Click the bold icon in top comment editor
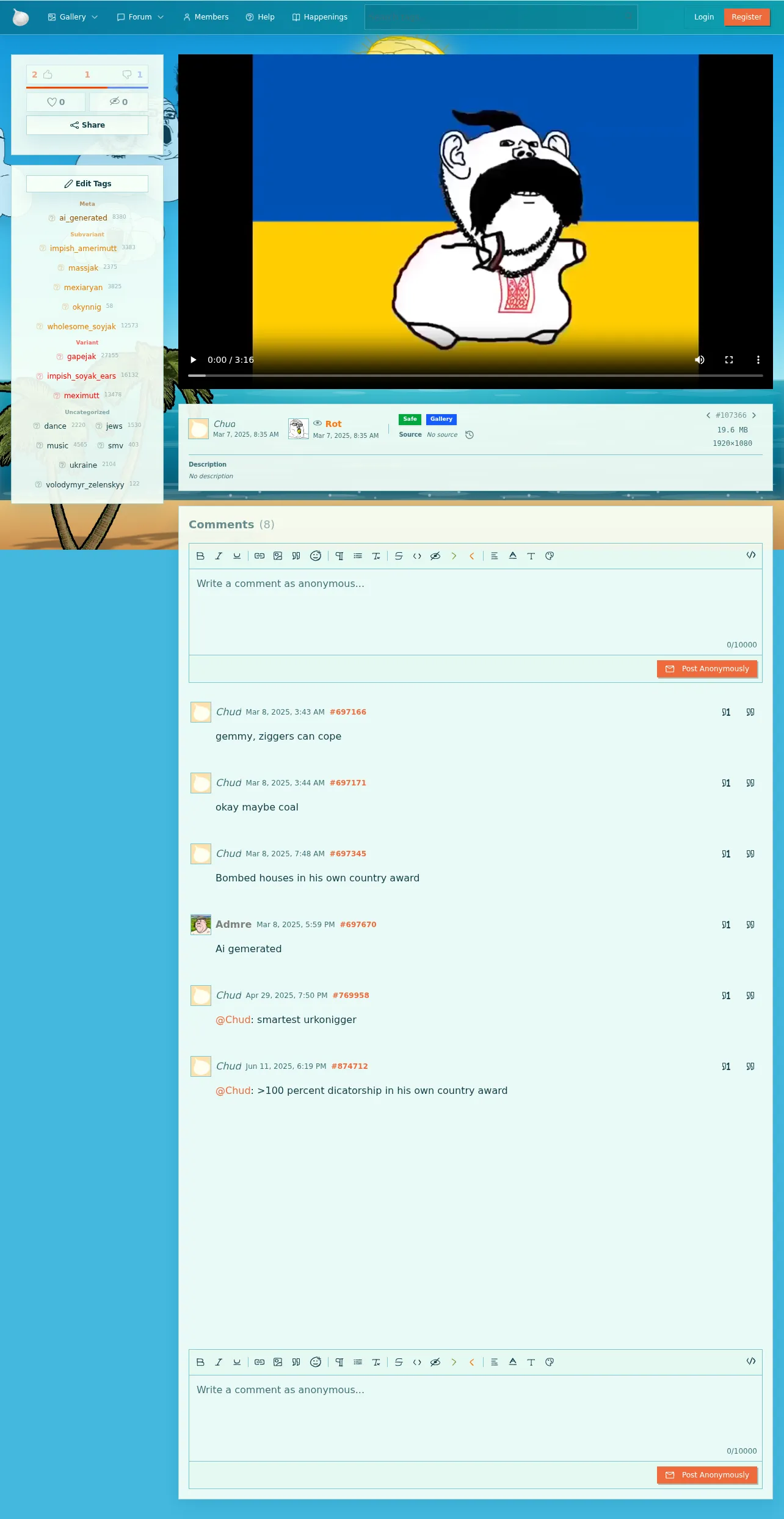784x1519 pixels. click(x=200, y=556)
